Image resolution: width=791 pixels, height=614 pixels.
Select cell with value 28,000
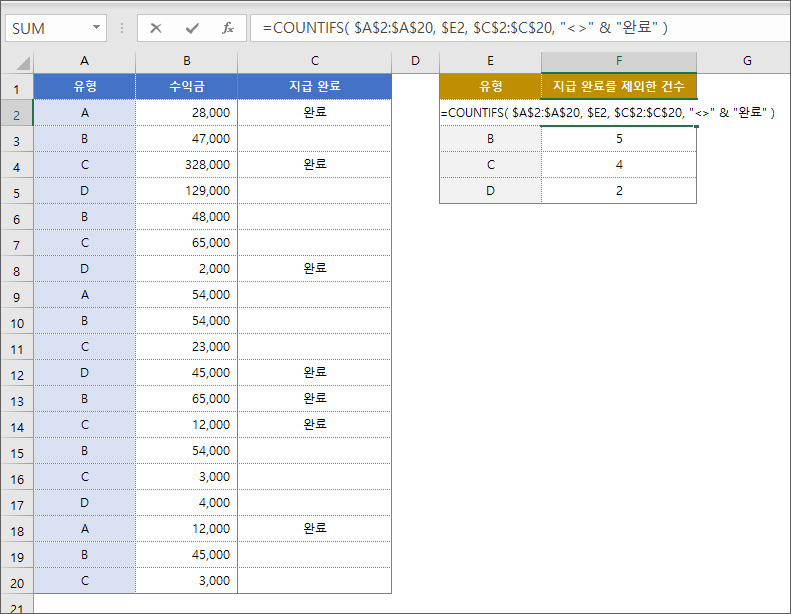187,113
